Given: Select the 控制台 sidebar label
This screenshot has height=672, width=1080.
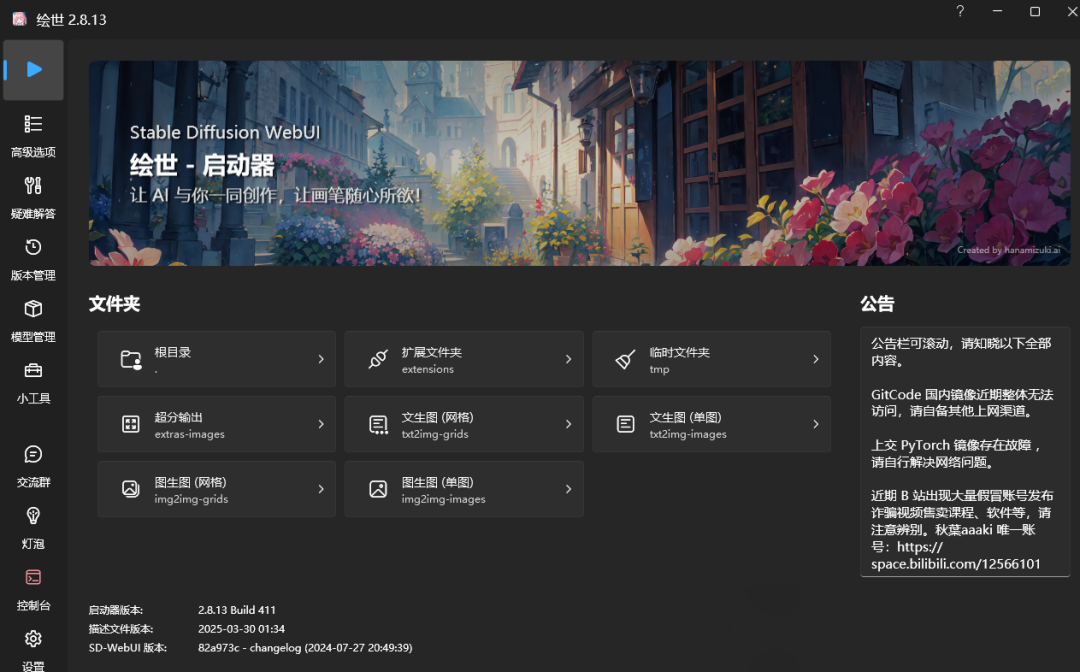Looking at the screenshot, I should click(x=33, y=605).
